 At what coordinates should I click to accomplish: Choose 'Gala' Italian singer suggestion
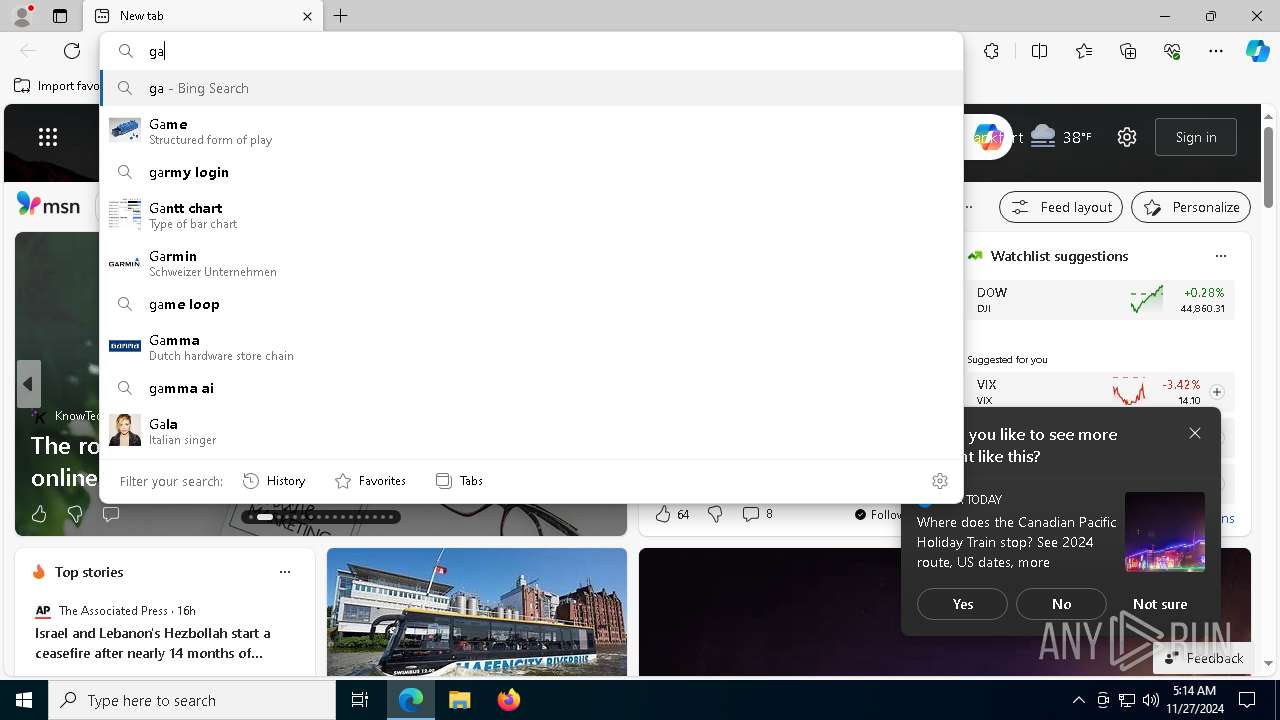tap(532, 431)
